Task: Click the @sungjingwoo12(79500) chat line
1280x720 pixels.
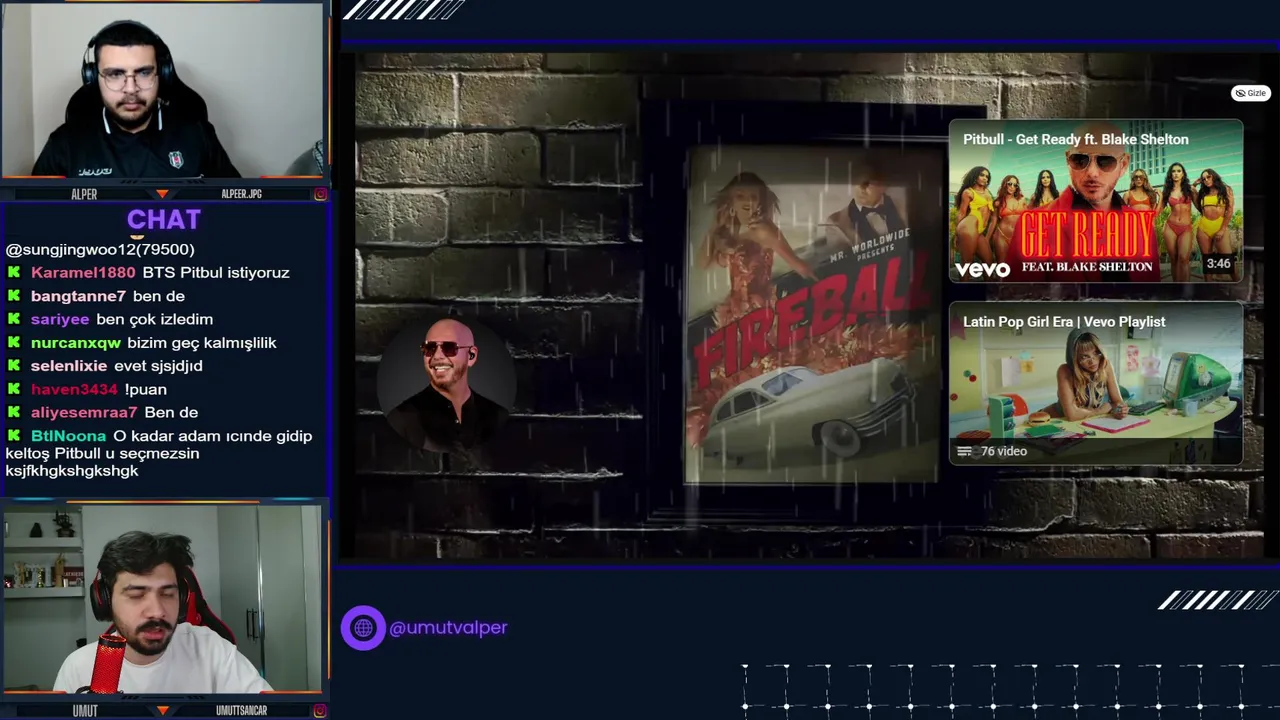Action: point(100,249)
